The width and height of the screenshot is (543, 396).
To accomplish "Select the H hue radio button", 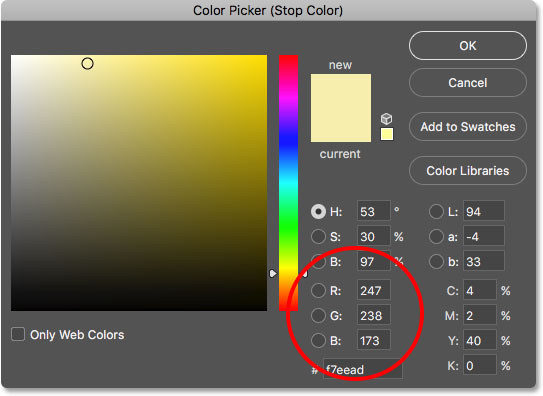I will click(x=318, y=212).
